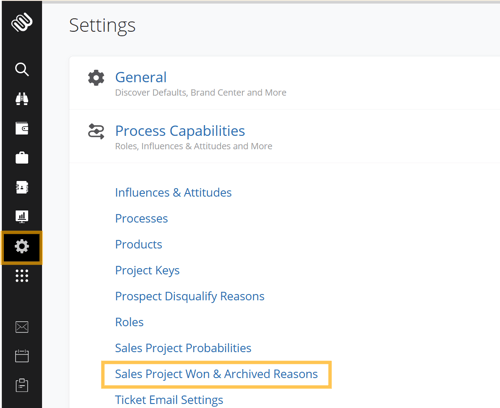Open the calendar icon in the sidebar
Viewport: 500px width, 408px height.
coord(22,356)
